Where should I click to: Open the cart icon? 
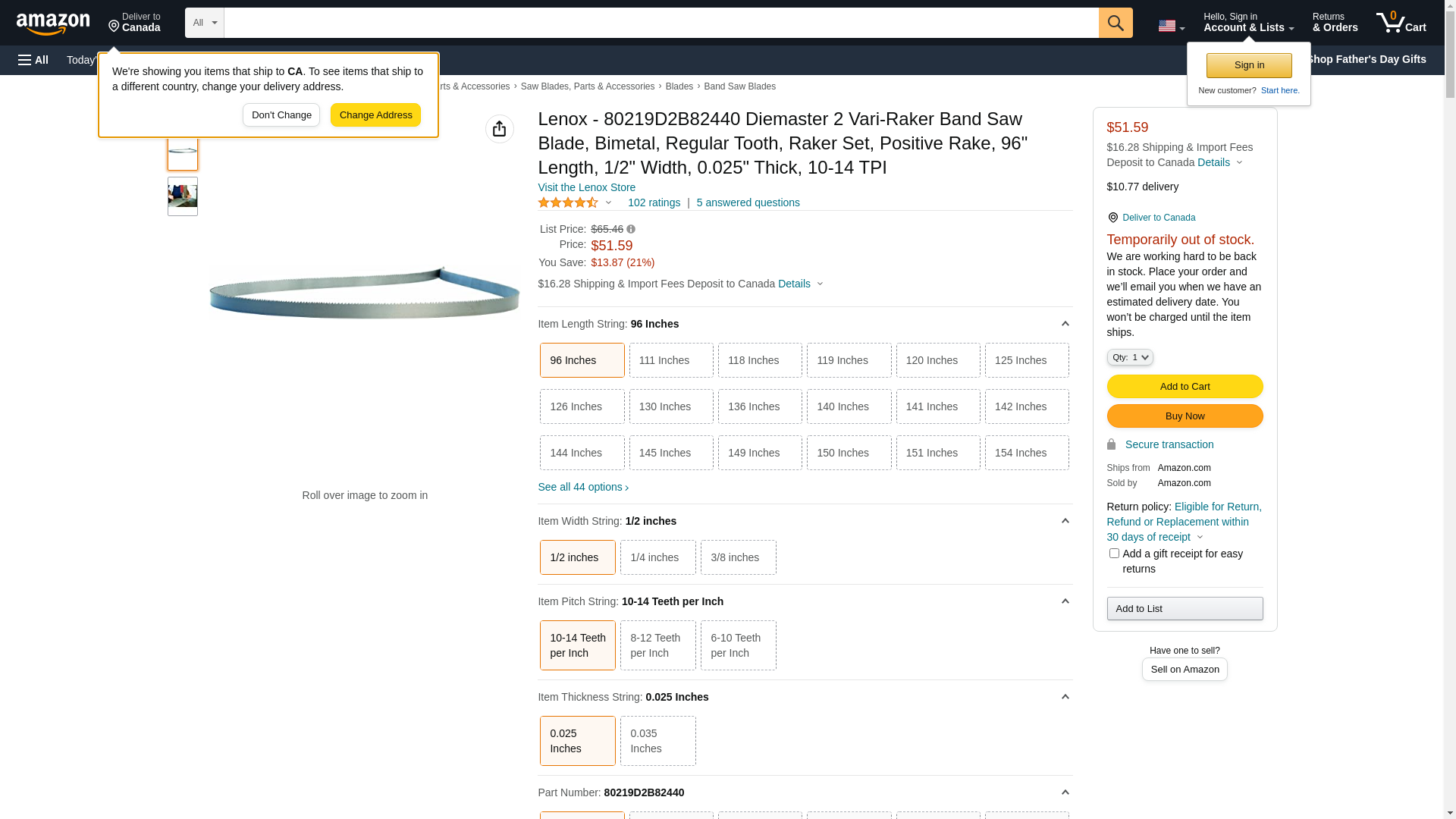[1401, 23]
